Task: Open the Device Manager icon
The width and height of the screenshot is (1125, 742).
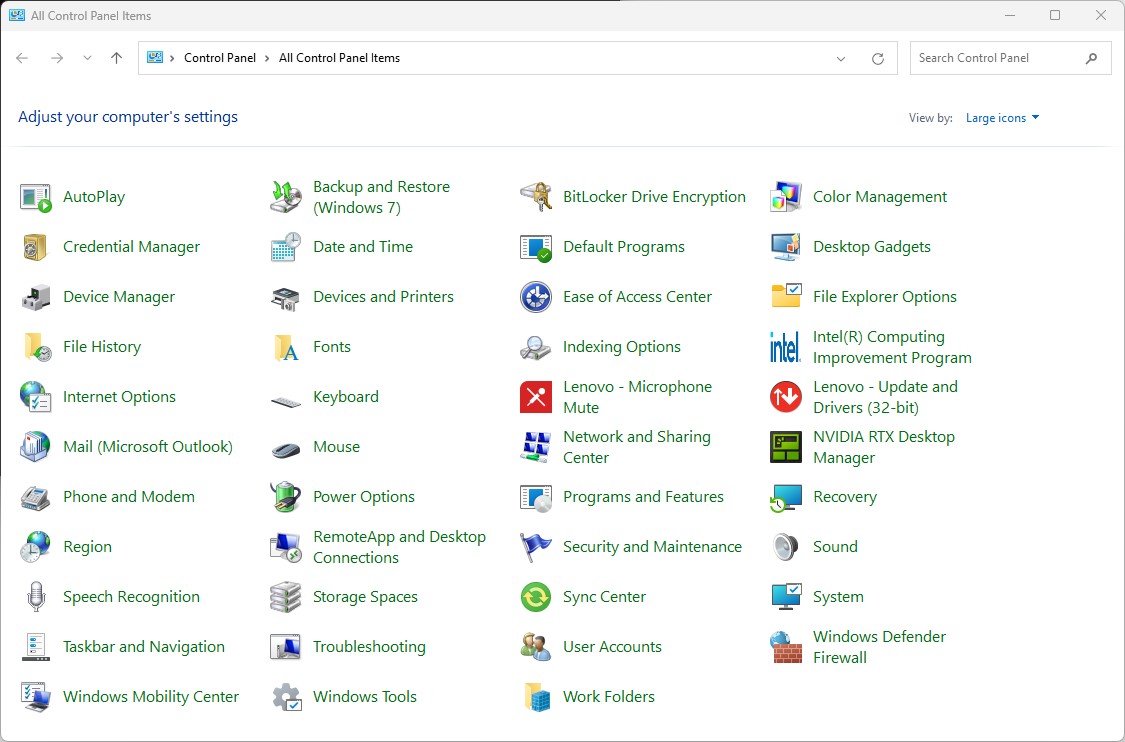Action: click(35, 297)
